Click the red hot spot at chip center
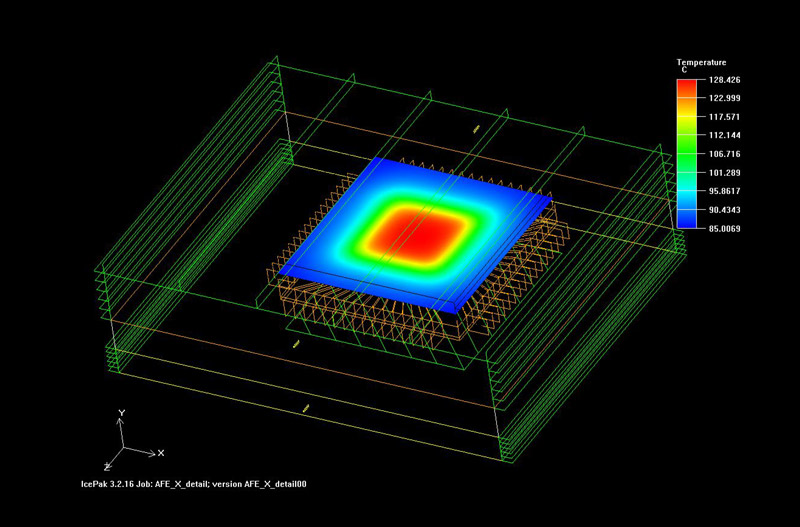Screen dimensions: 800x527 pyautogui.click(x=415, y=235)
